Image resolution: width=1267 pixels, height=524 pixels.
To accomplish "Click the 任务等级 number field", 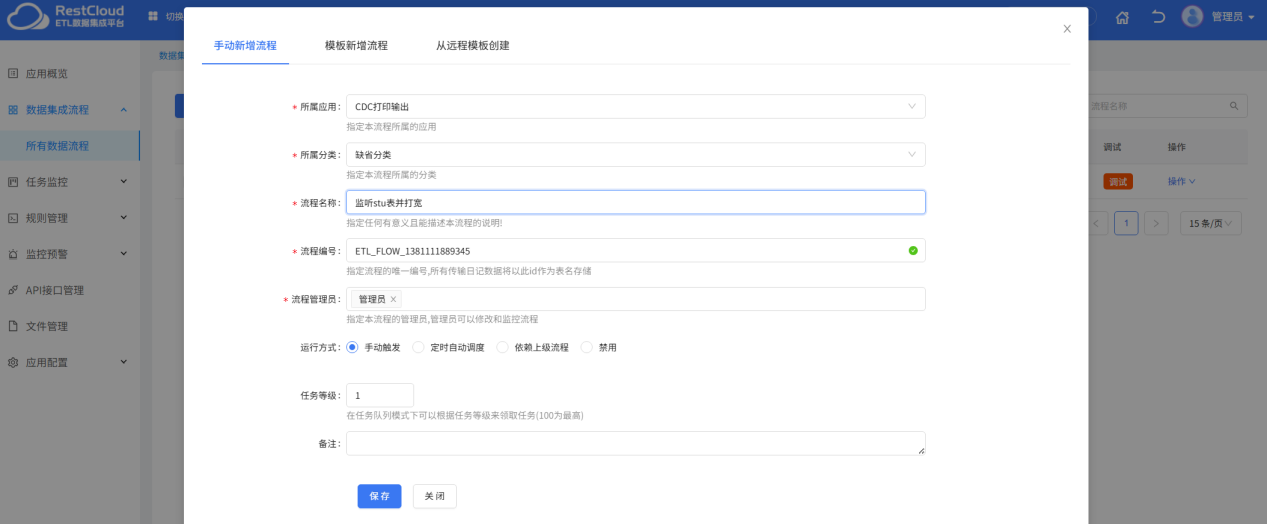I will point(379,395).
